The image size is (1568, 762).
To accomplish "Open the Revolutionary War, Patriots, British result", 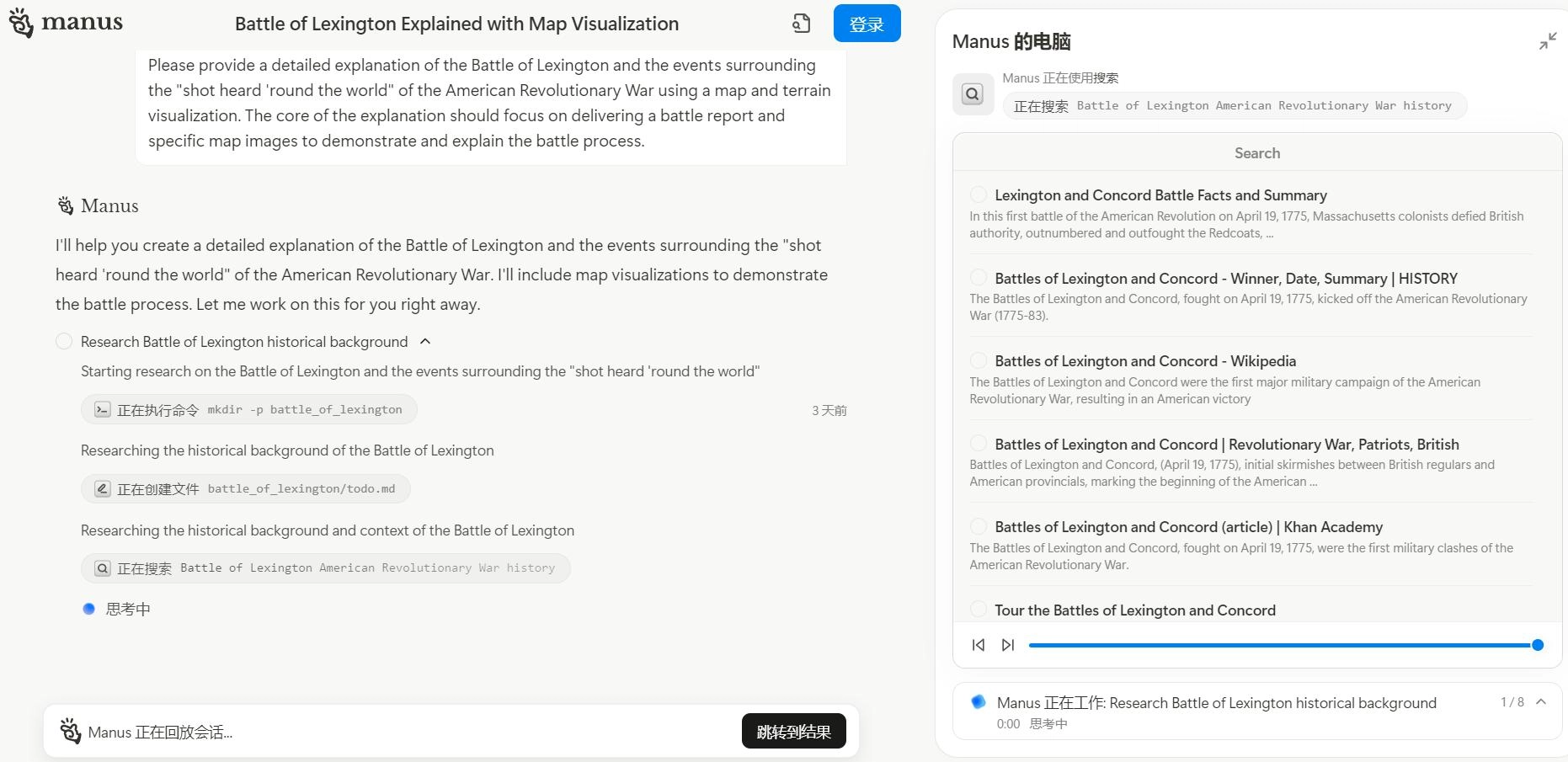I will (1227, 445).
